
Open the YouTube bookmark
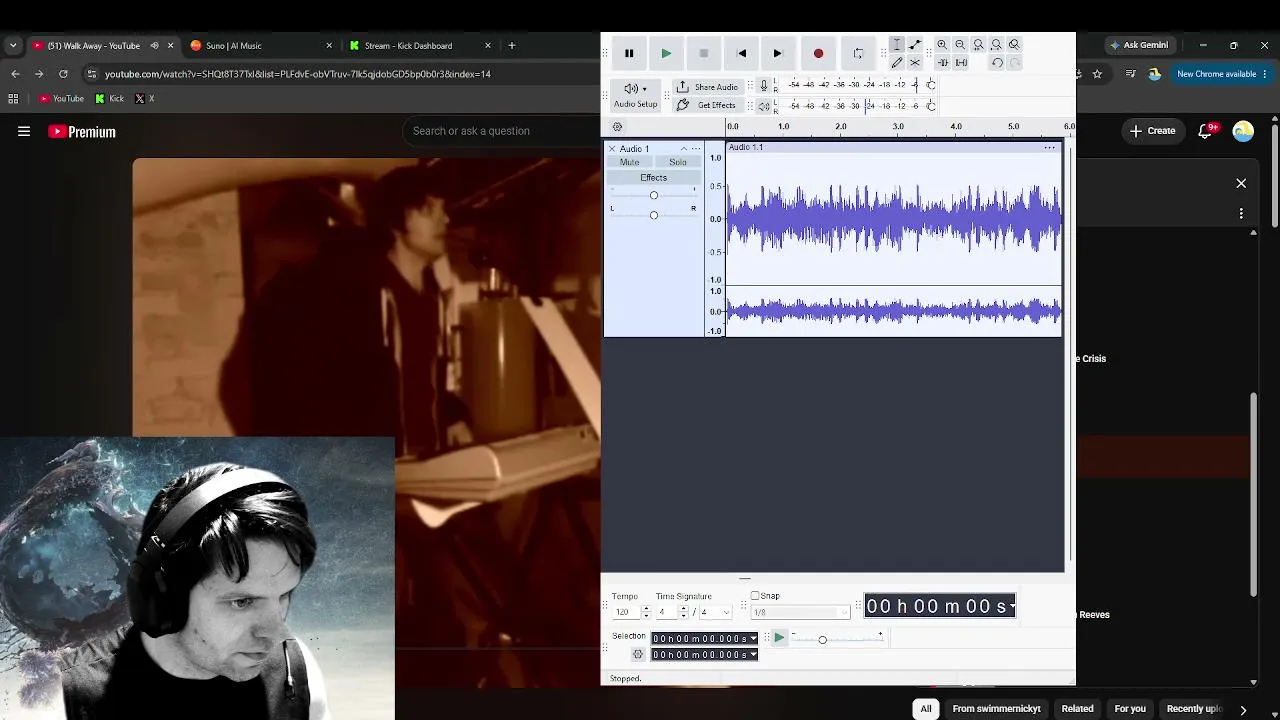point(61,99)
